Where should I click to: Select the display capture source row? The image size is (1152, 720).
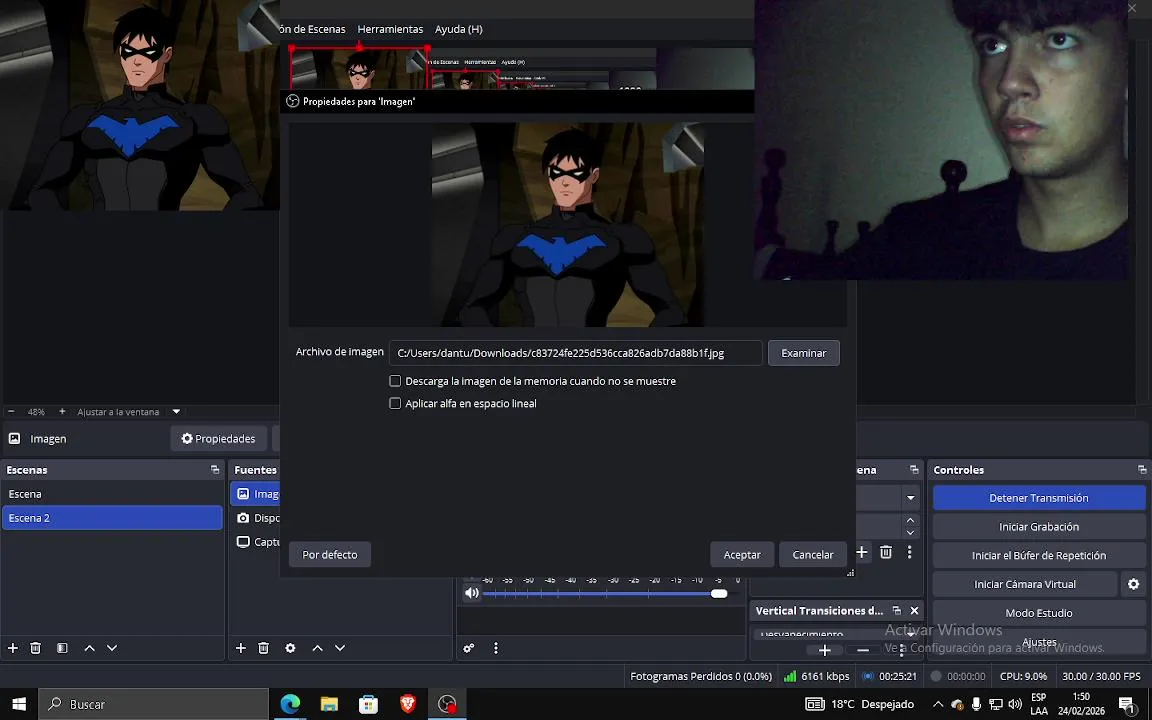click(x=256, y=541)
